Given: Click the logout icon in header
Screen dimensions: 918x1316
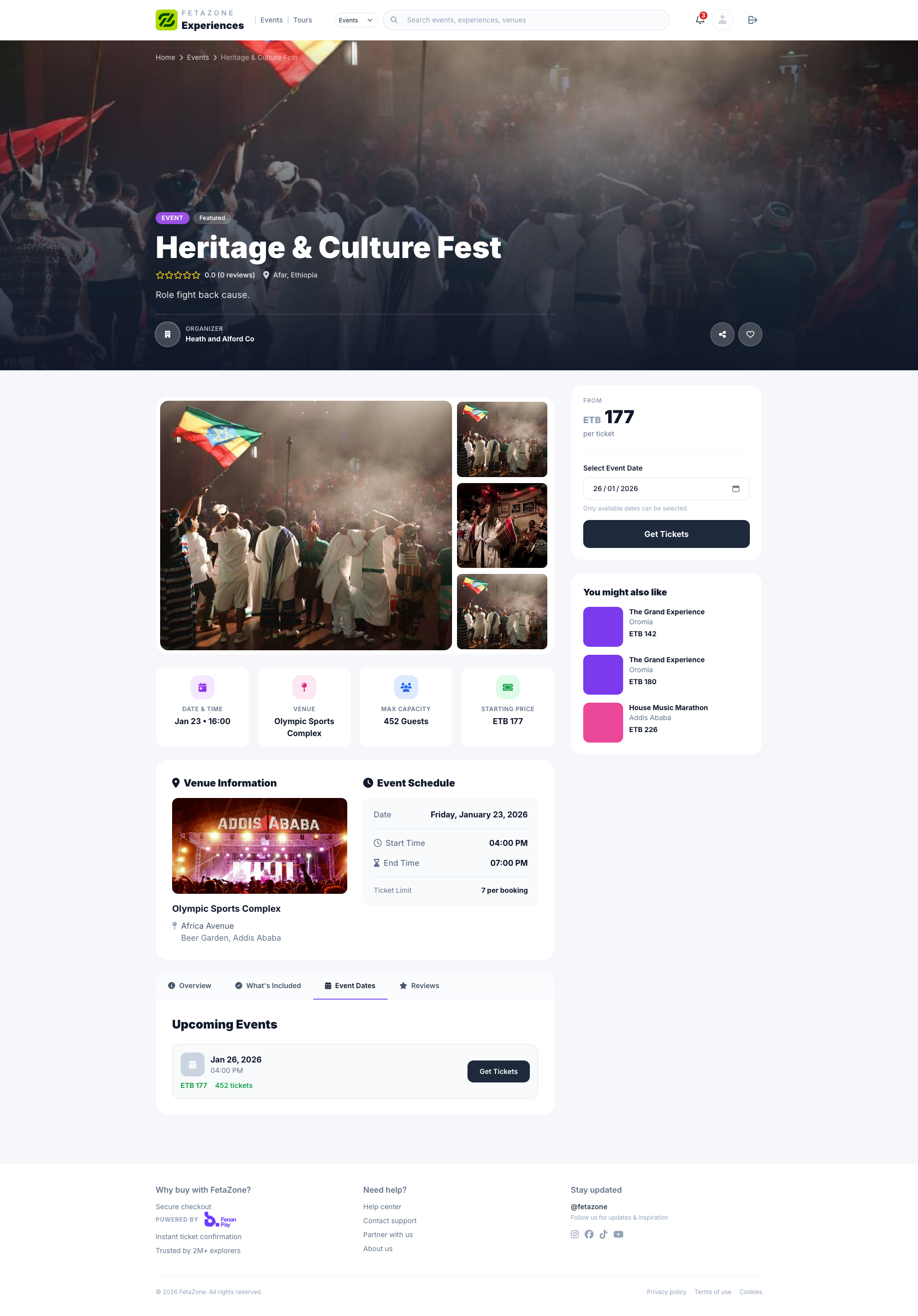Looking at the screenshot, I should [x=752, y=20].
